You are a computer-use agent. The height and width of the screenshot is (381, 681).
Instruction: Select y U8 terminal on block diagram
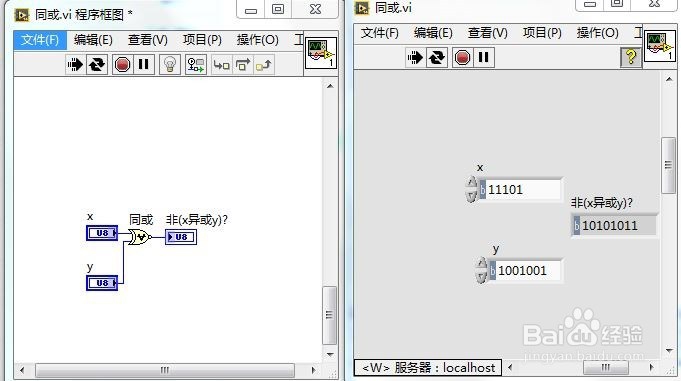102,283
